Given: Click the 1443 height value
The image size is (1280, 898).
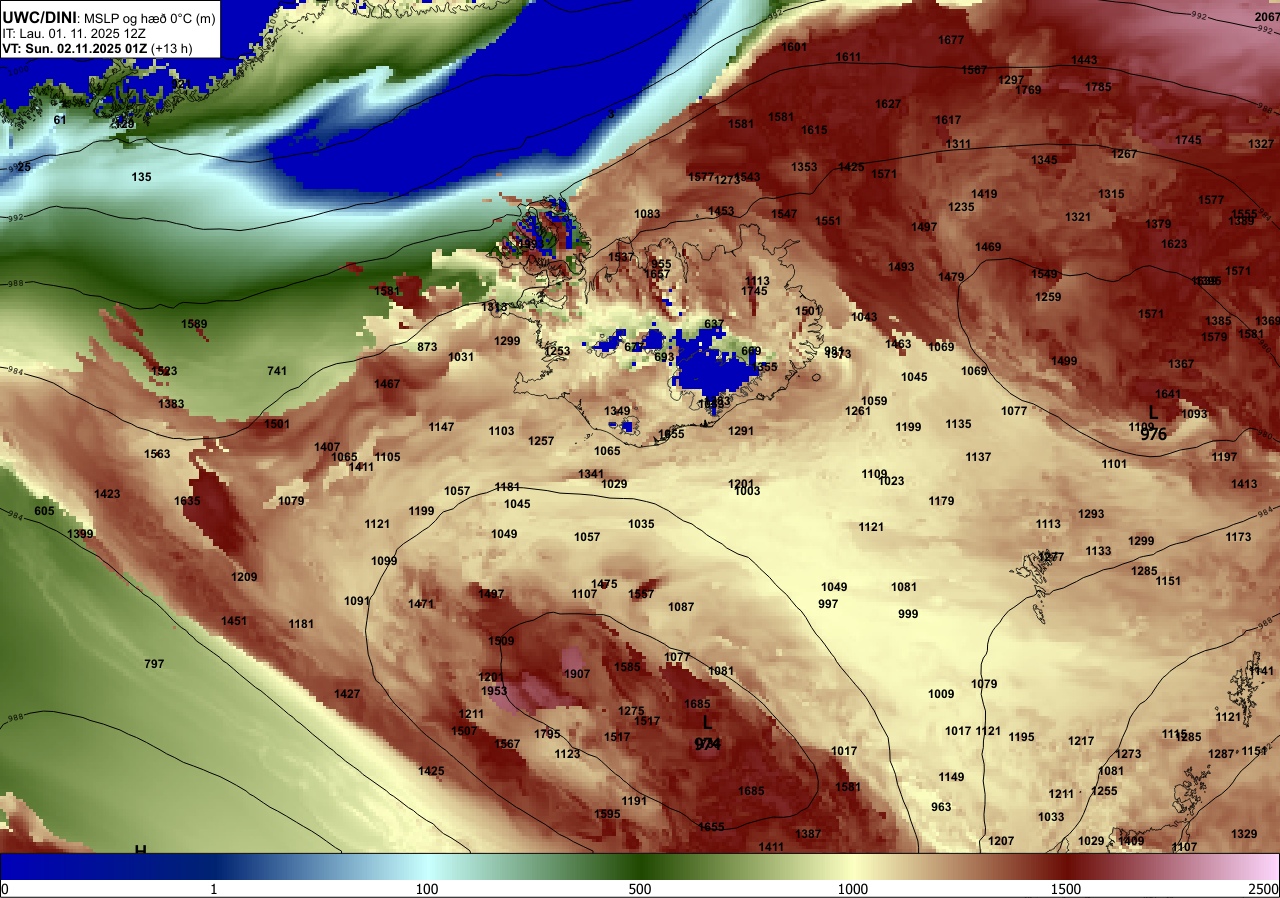Looking at the screenshot, I should pyautogui.click(x=1084, y=60).
